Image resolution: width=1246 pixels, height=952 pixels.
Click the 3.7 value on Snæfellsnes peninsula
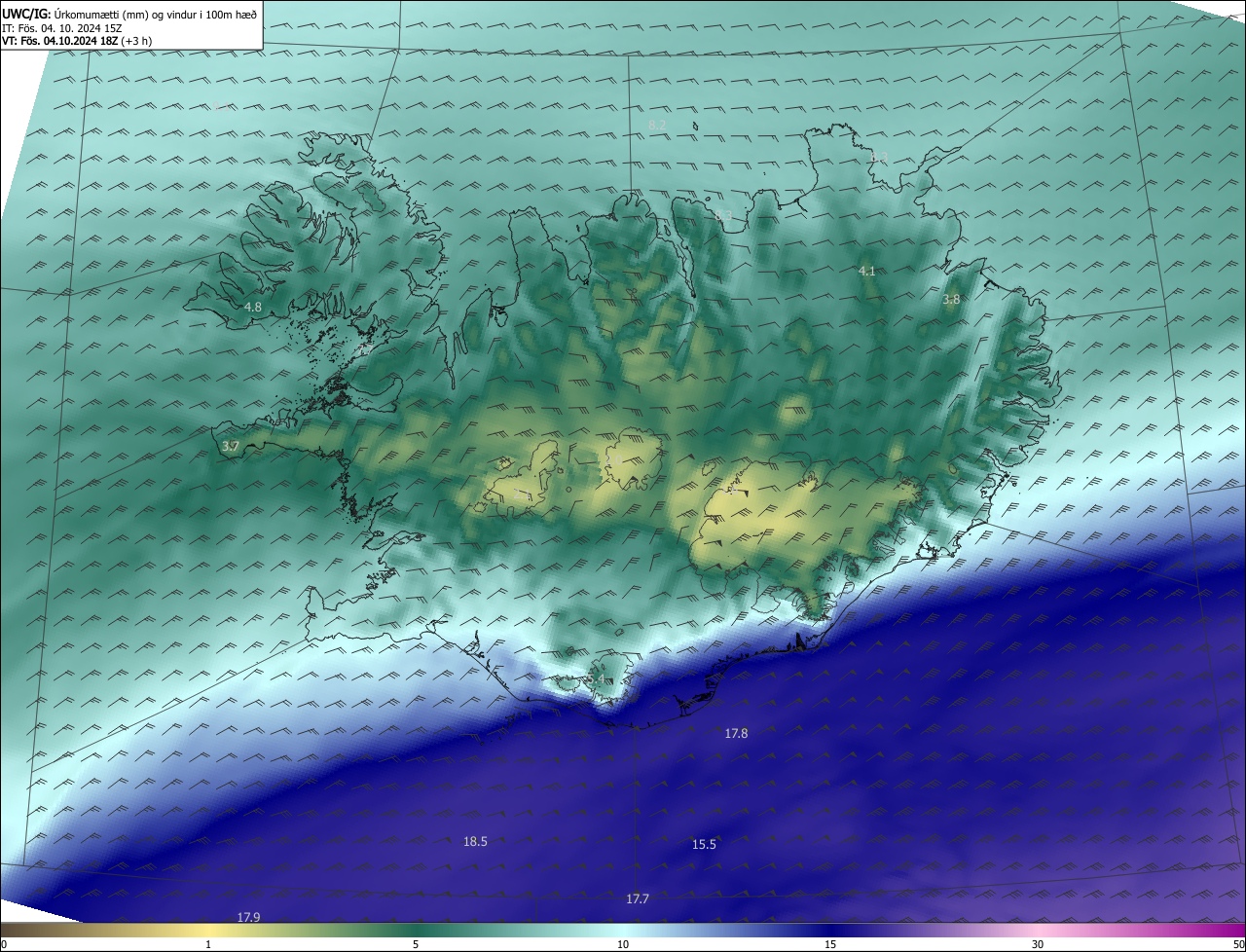click(x=231, y=446)
